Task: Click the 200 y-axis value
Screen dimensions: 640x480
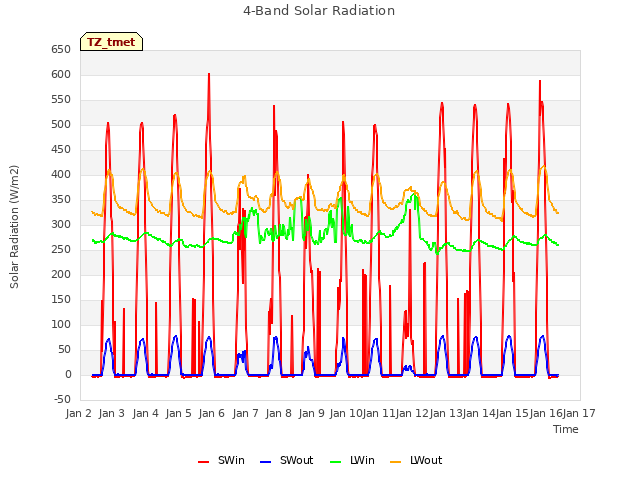Action: pyautogui.click(x=61, y=275)
